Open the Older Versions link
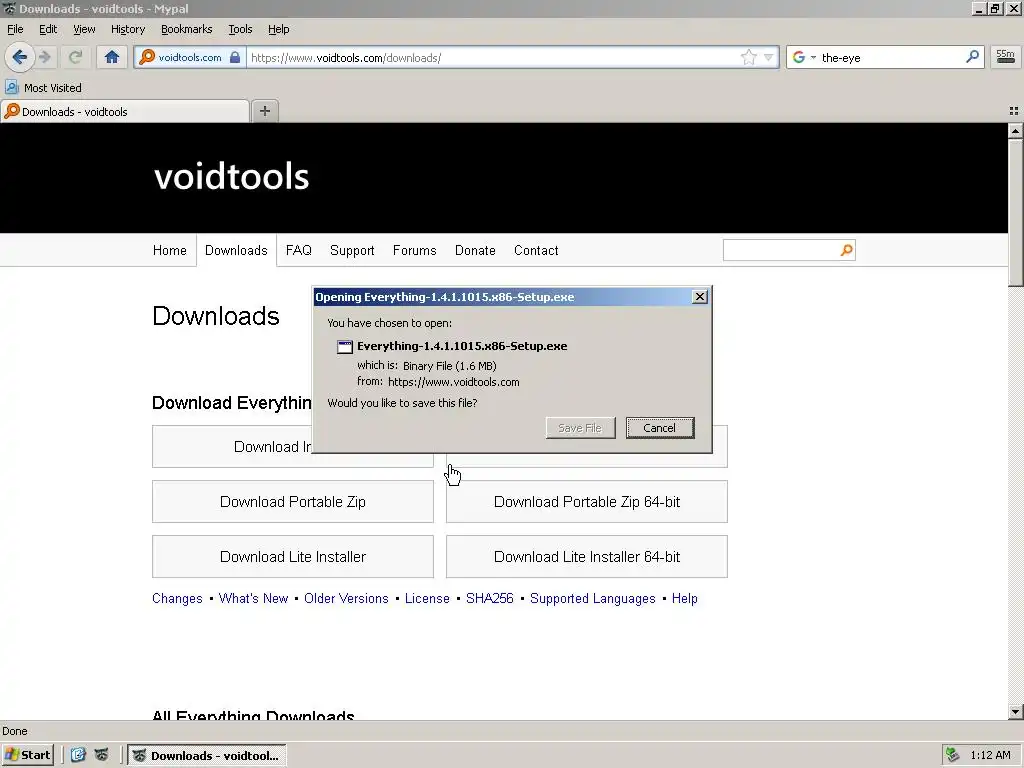 tap(346, 598)
